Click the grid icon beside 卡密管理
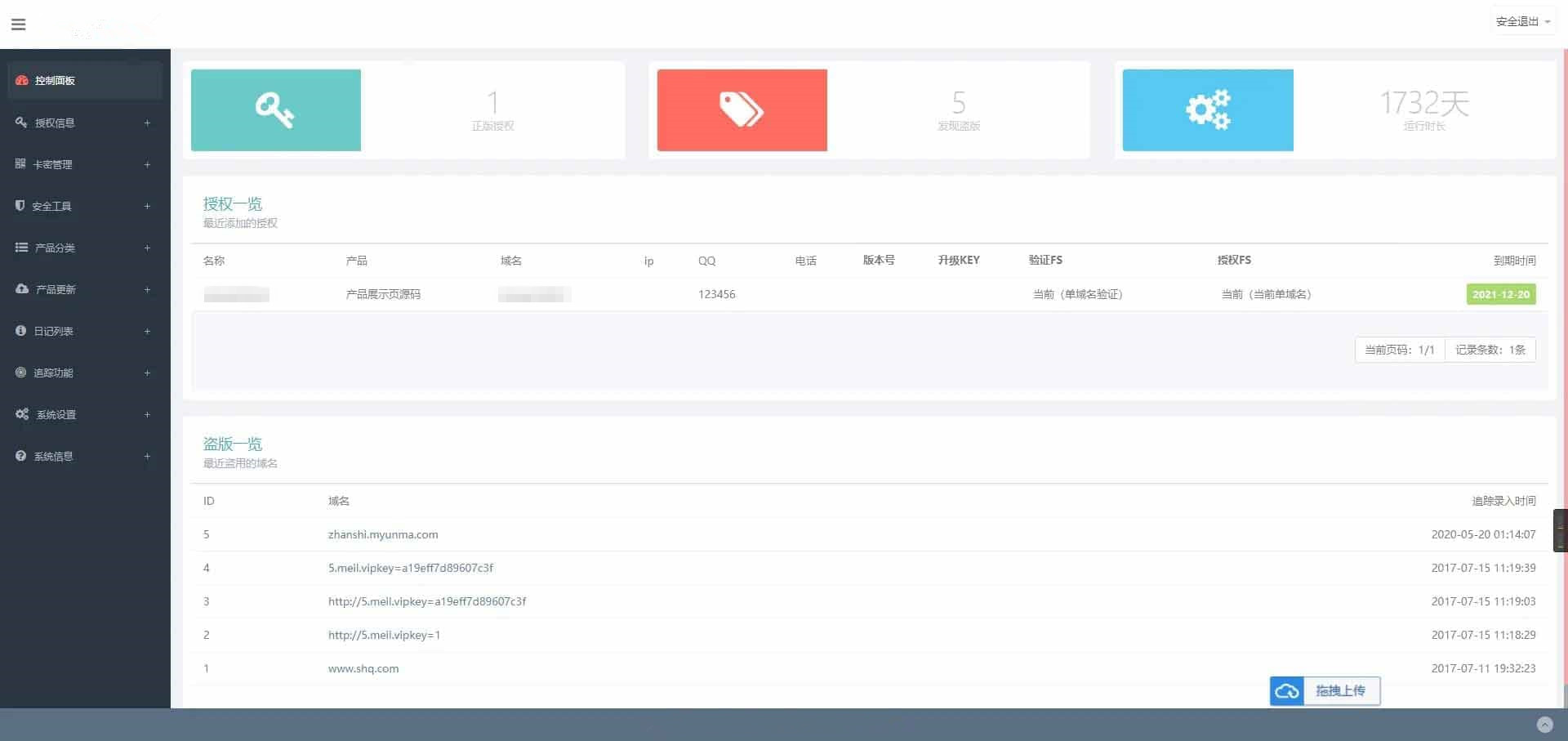This screenshot has height=741, width=1568. [x=20, y=163]
